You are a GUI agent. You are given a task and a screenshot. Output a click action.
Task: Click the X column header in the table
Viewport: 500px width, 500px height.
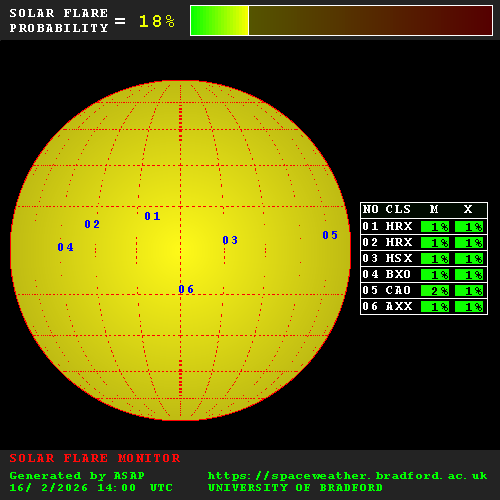[x=468, y=209]
